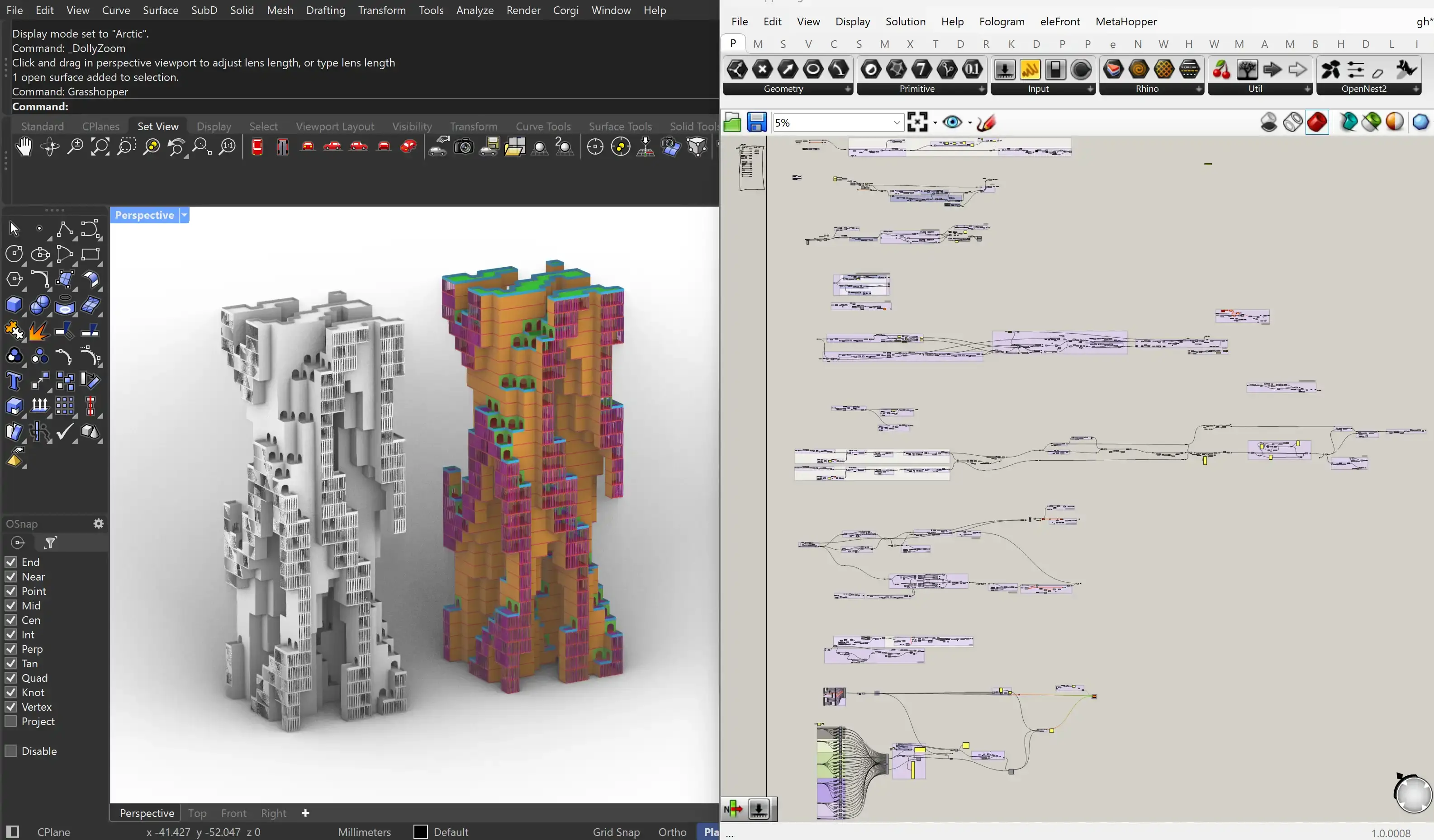Click the cherry icon in Grasshopper Util panel

[1221, 70]
